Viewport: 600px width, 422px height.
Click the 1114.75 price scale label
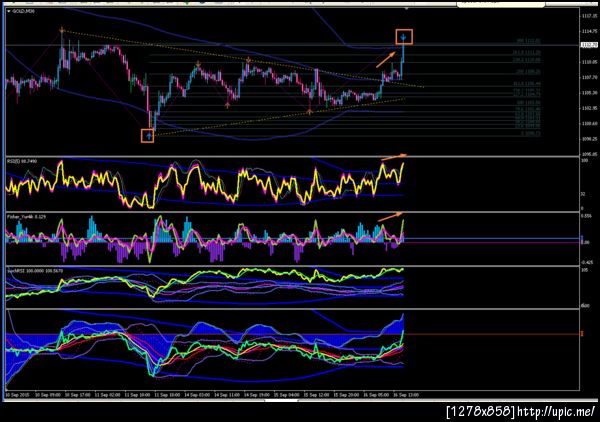589,31
